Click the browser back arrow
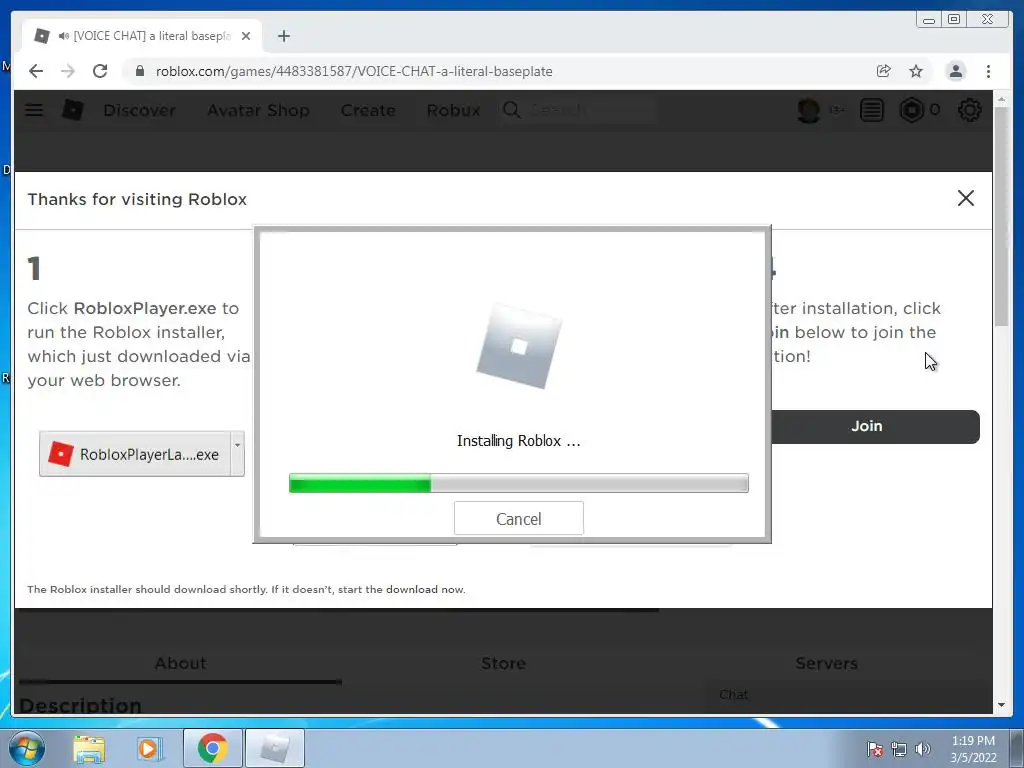Viewport: 1024px width, 768px height. coord(36,71)
